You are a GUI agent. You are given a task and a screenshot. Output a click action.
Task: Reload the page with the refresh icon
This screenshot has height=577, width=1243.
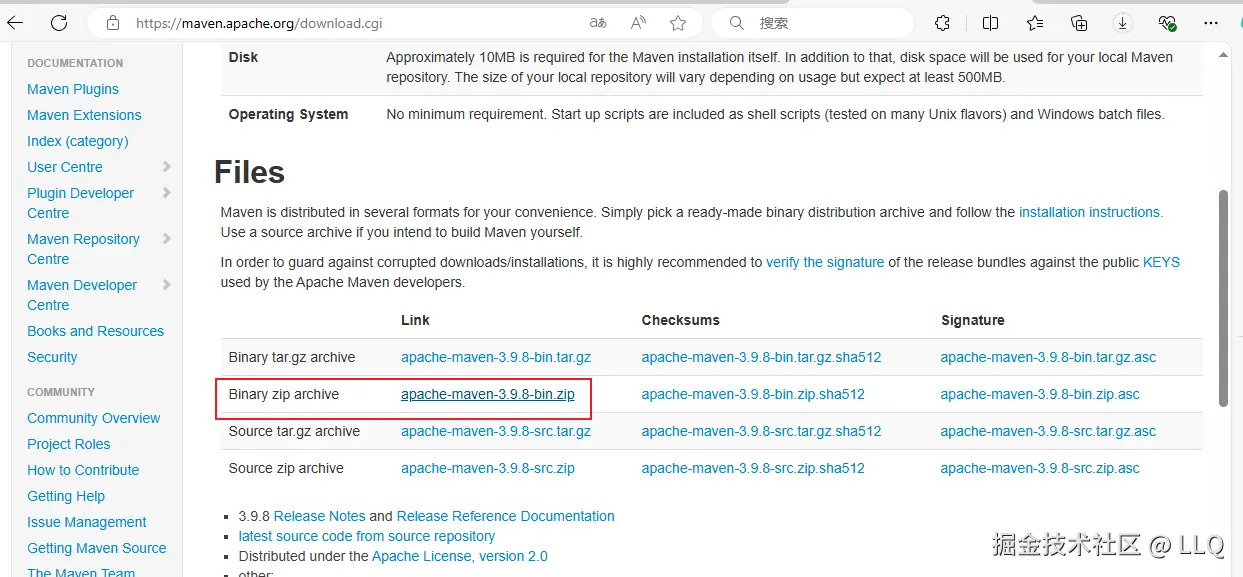tap(59, 22)
